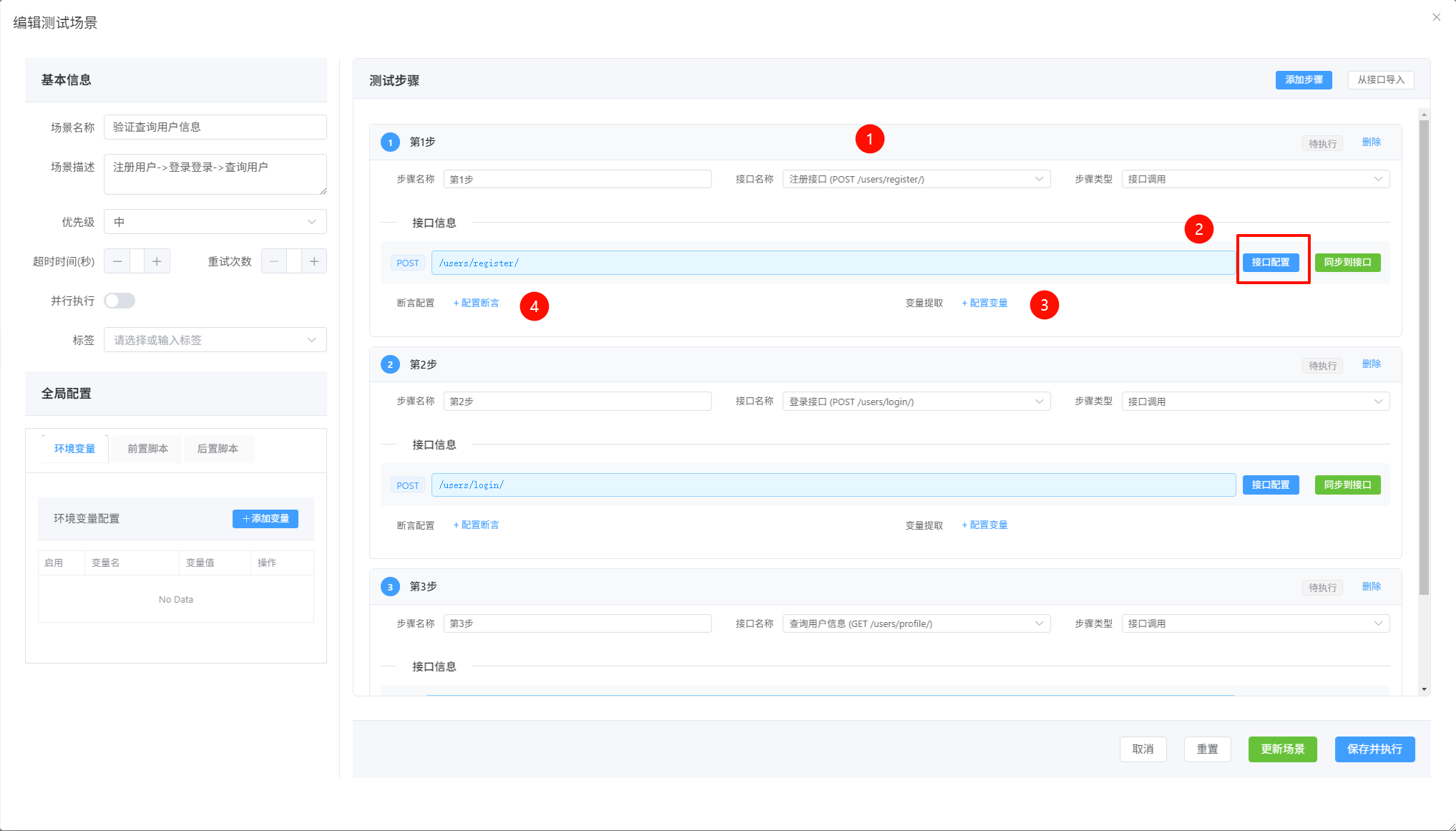1456x831 pixels.
Task: Click the timeout minus stepper button
Action: 117,261
